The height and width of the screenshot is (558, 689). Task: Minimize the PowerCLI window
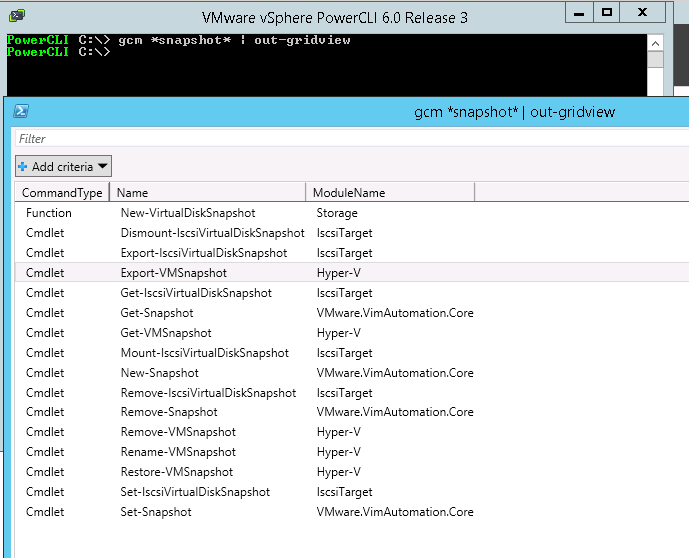579,13
